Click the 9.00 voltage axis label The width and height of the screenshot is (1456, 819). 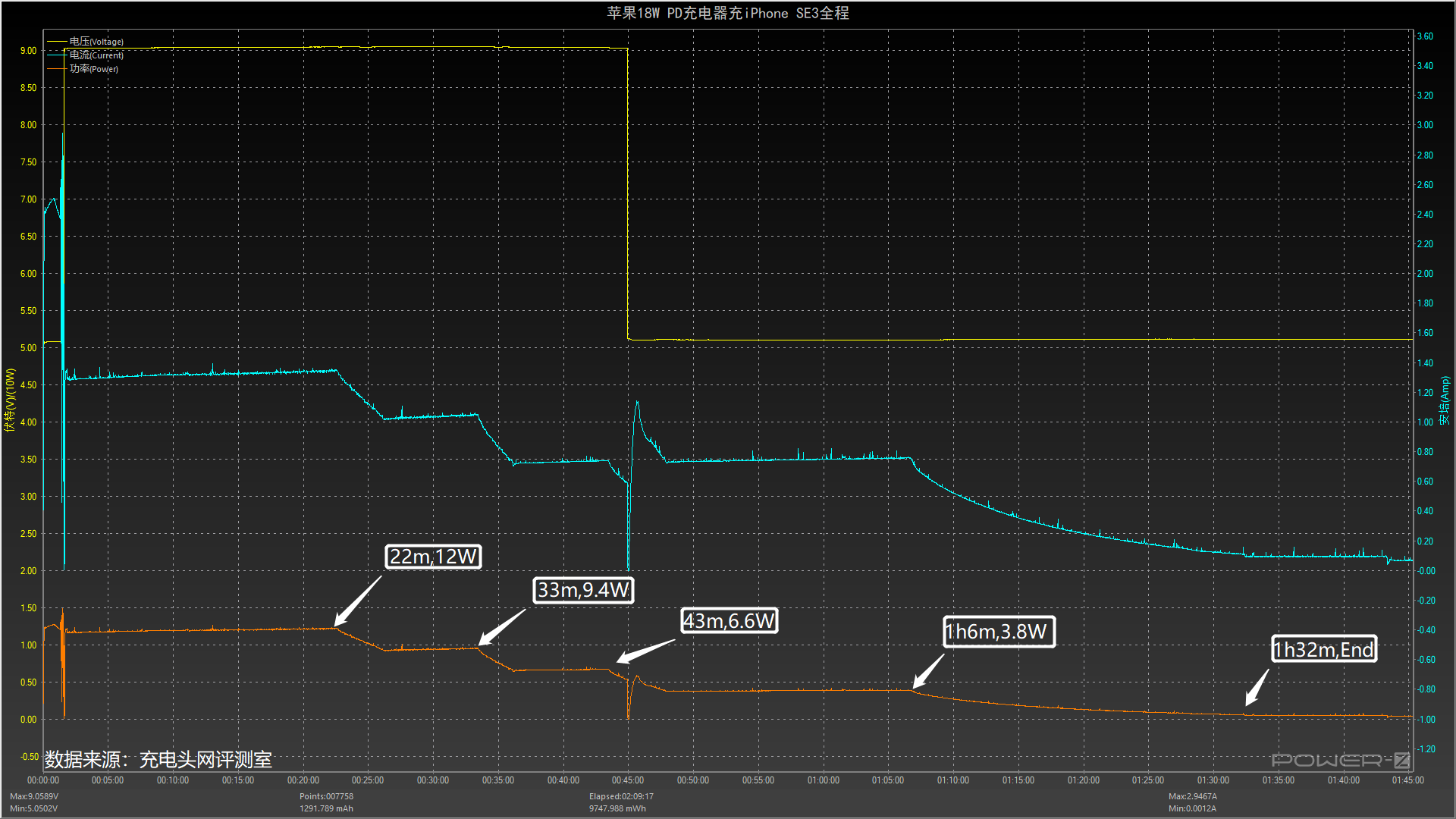coord(28,51)
